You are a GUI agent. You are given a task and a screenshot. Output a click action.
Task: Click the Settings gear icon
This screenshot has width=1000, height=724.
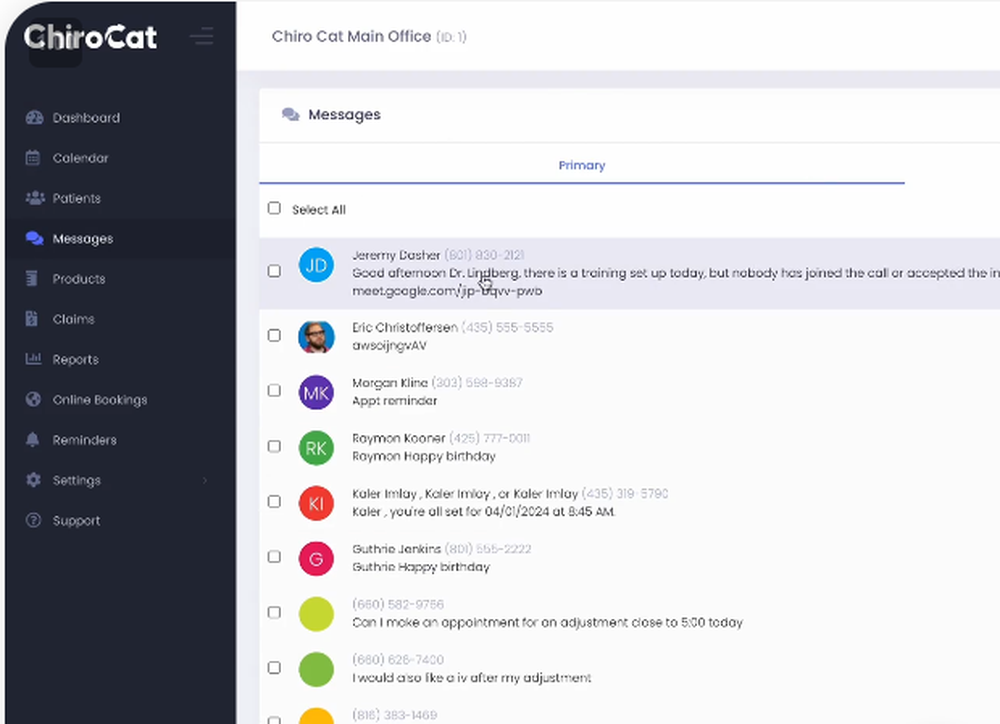click(33, 480)
